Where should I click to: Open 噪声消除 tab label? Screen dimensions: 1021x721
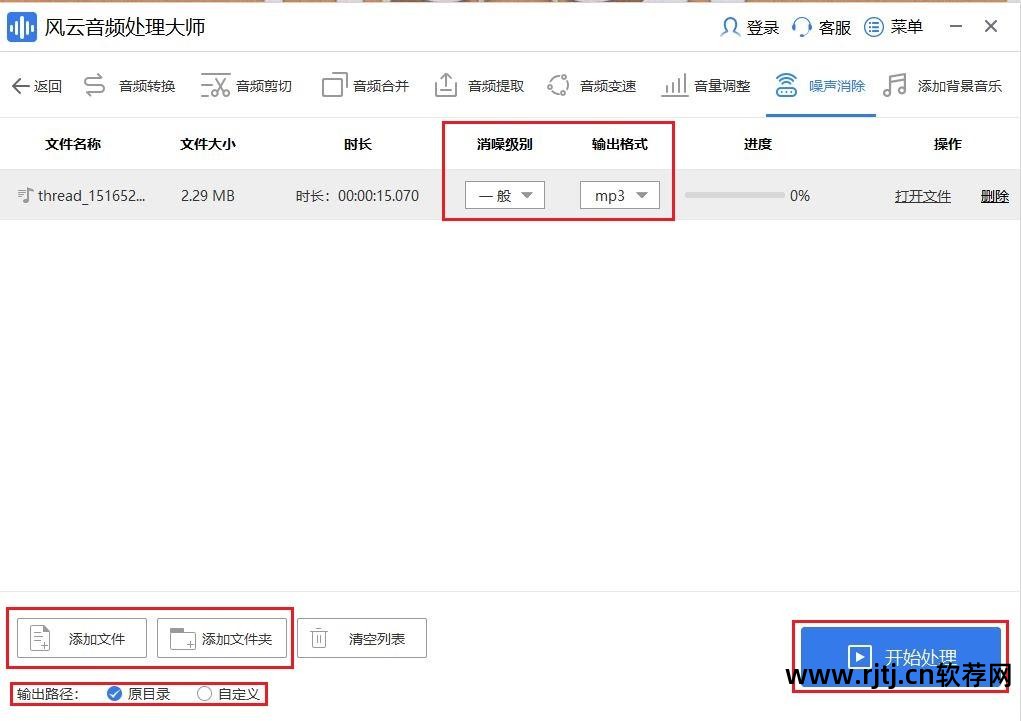pos(837,86)
